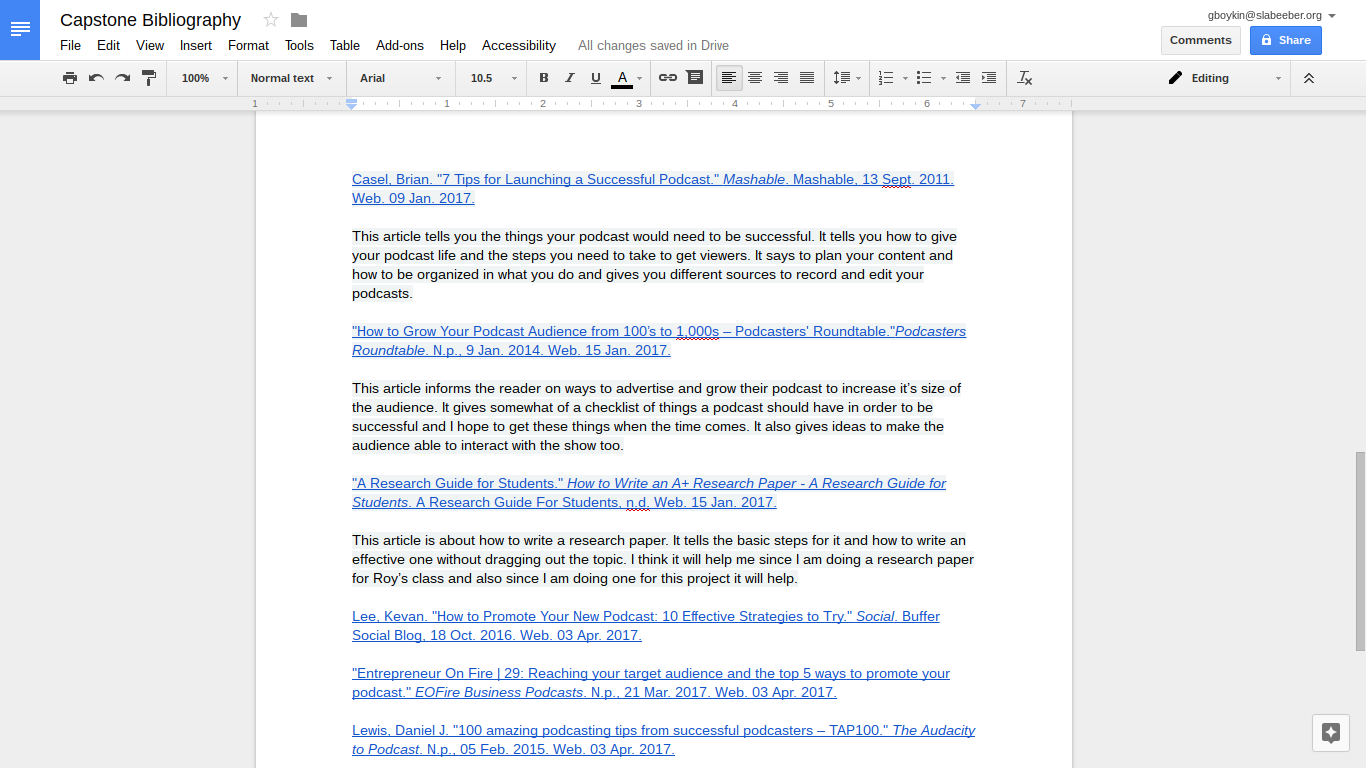Viewport: 1366px width, 768px height.
Task: Star the Capstone Bibliography document
Action: [271, 20]
